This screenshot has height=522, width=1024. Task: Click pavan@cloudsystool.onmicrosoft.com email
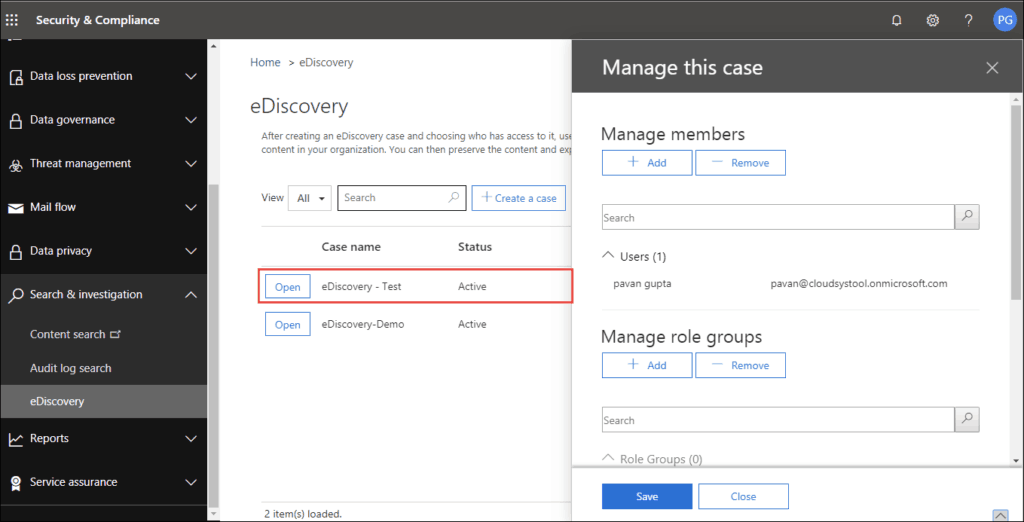[x=858, y=284]
